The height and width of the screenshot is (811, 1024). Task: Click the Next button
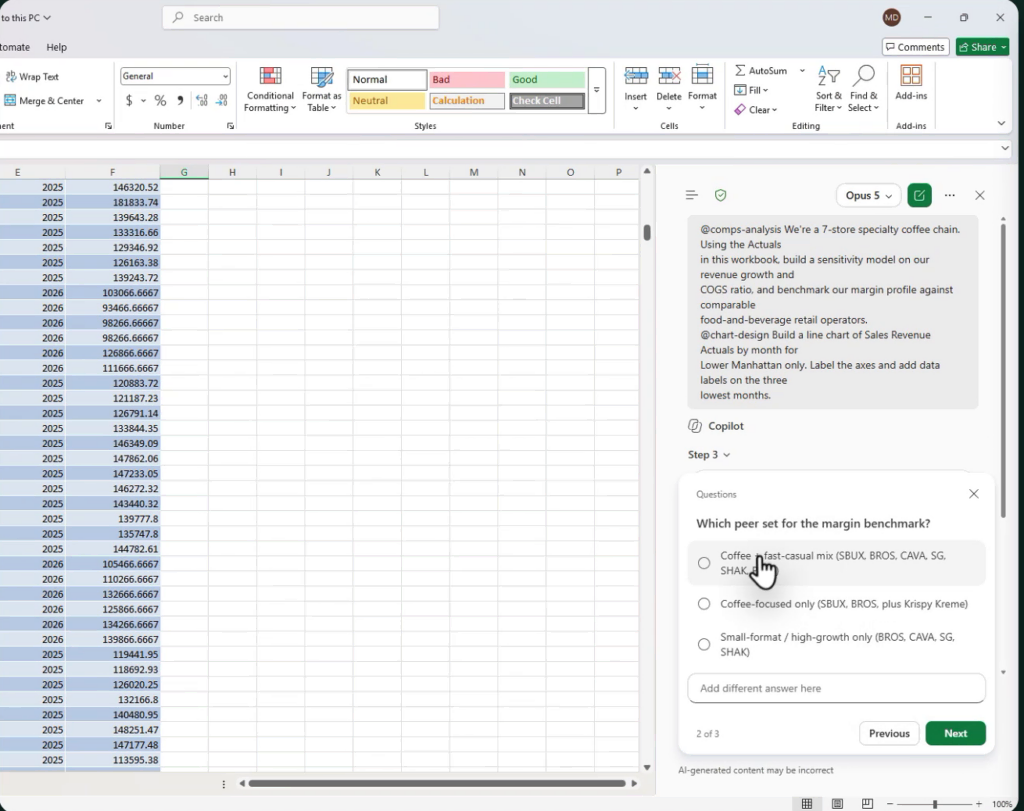click(x=955, y=733)
